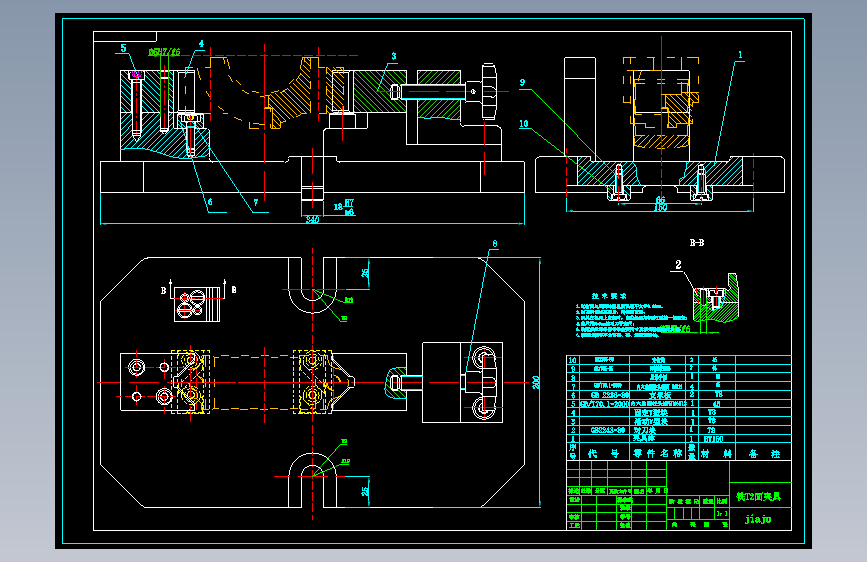Click part callout number 9 beside the side view
Screen dimensions: 867x562
pyautogui.click(x=523, y=83)
